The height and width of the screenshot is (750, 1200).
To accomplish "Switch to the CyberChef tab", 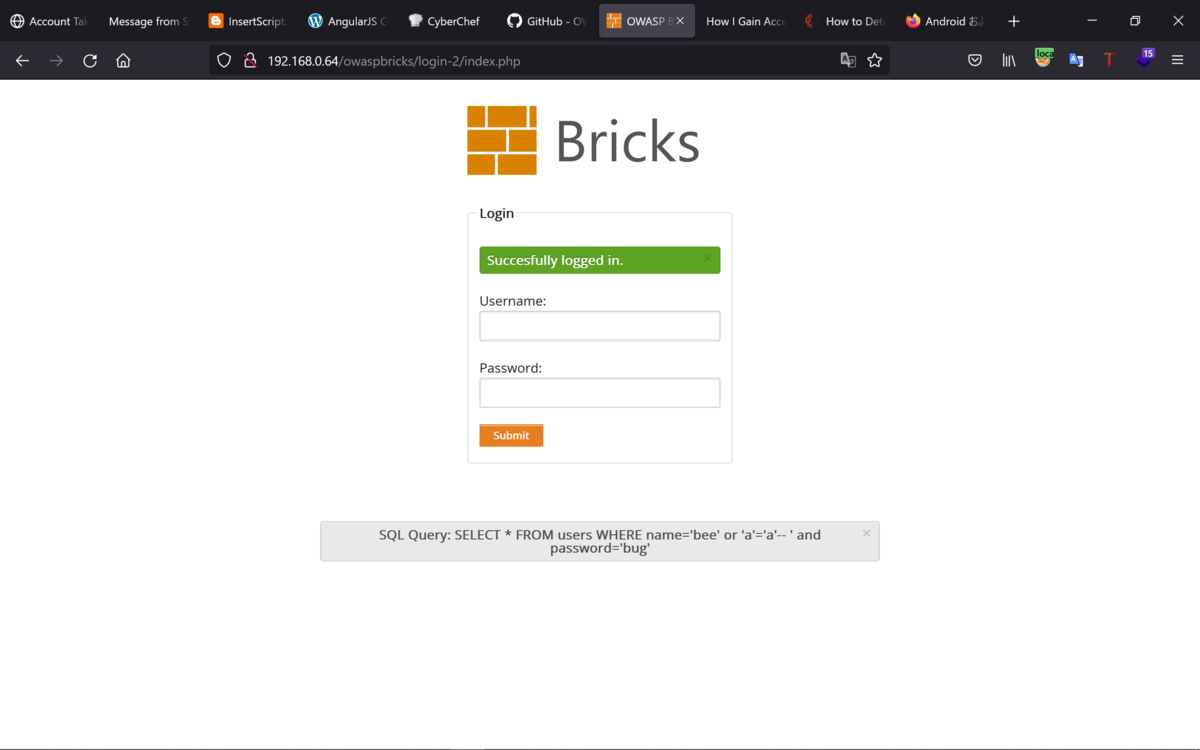I will (446, 21).
